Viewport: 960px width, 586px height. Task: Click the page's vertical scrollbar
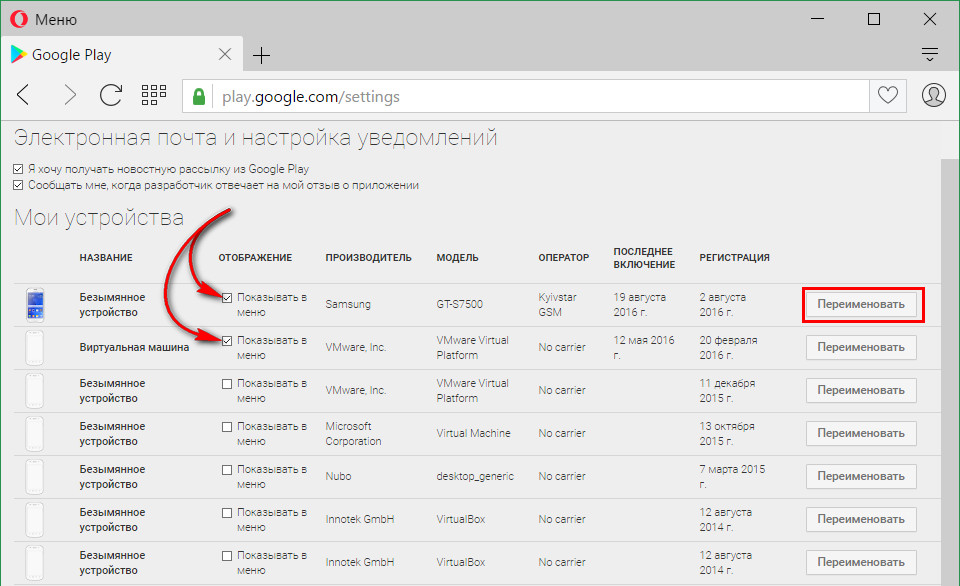tap(950, 372)
